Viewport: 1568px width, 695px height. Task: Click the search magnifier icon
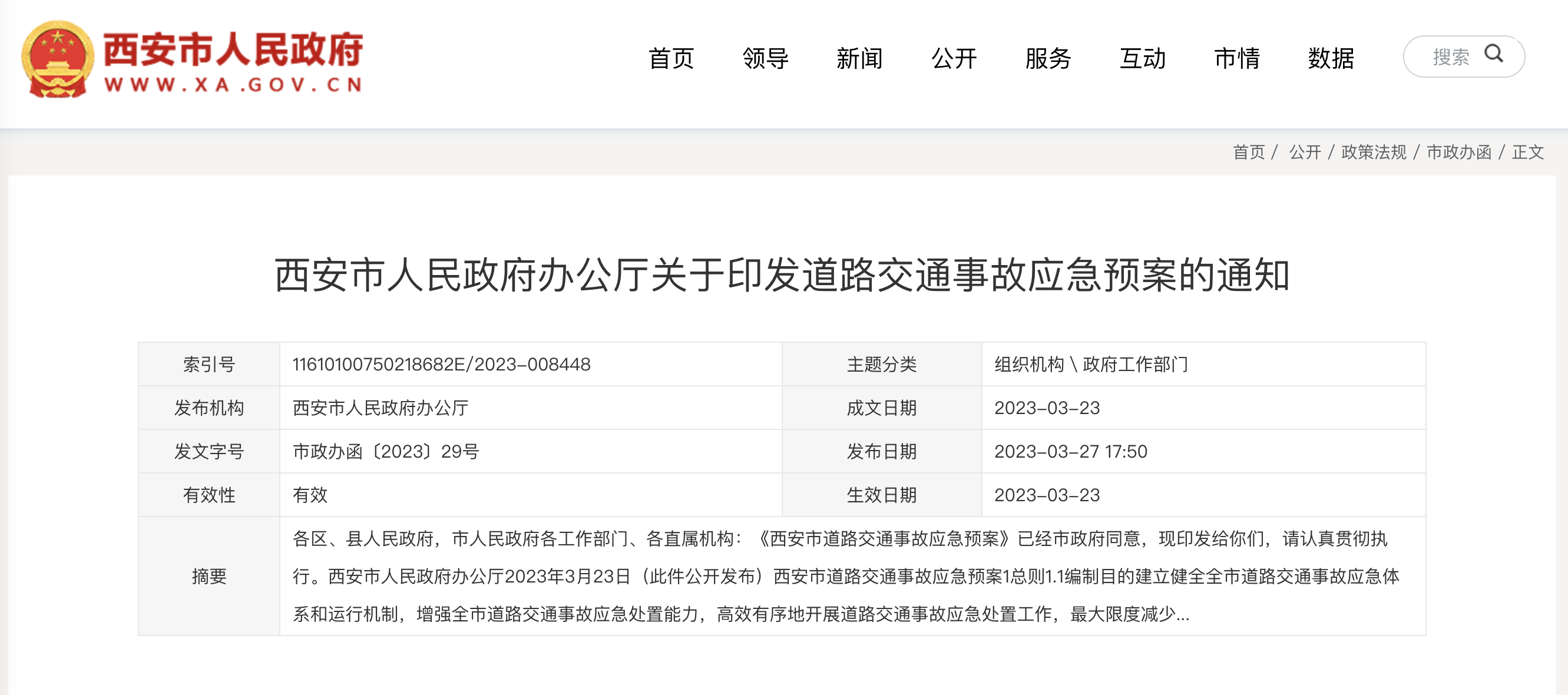click(x=1493, y=54)
